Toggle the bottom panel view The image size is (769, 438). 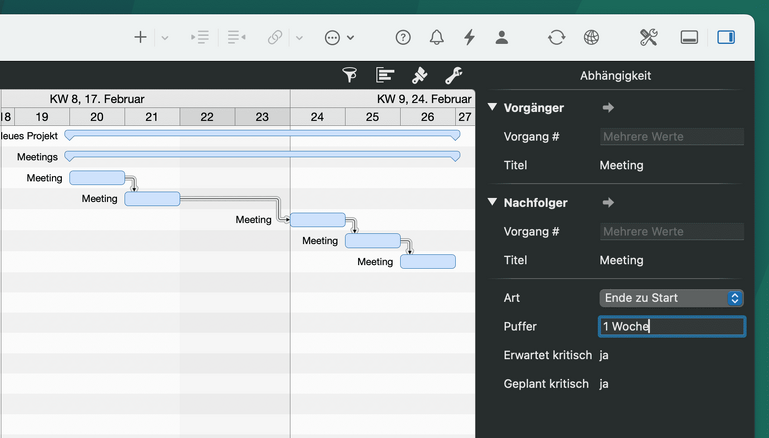click(689, 37)
